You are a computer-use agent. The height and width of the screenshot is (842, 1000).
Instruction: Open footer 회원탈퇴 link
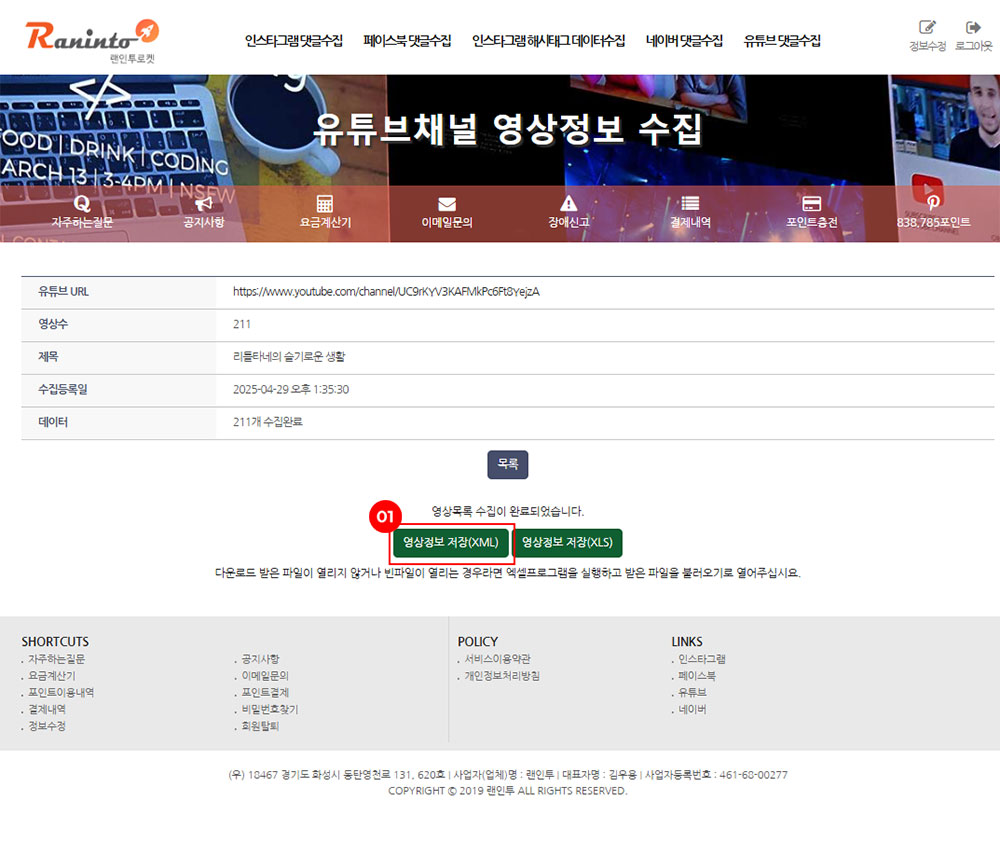[x=260, y=726]
